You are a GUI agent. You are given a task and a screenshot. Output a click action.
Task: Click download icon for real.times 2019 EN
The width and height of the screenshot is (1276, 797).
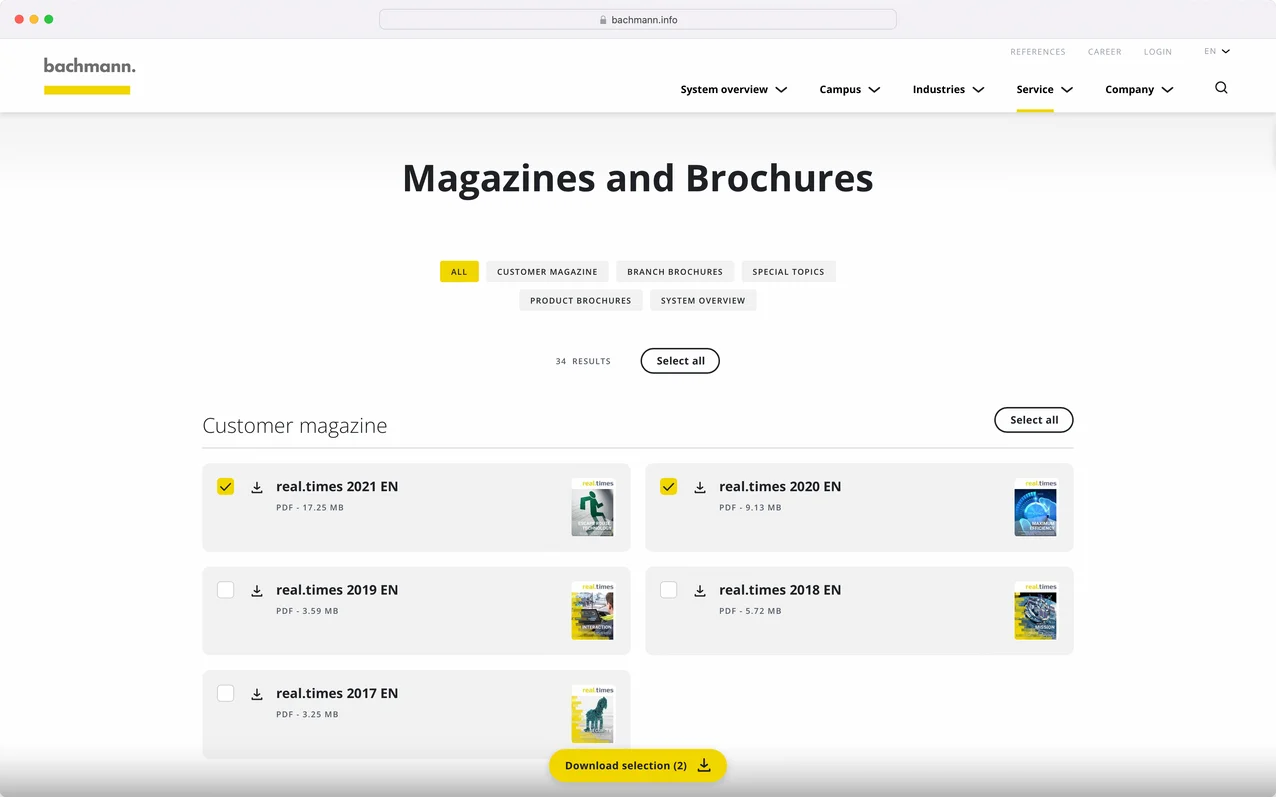pyautogui.click(x=257, y=591)
